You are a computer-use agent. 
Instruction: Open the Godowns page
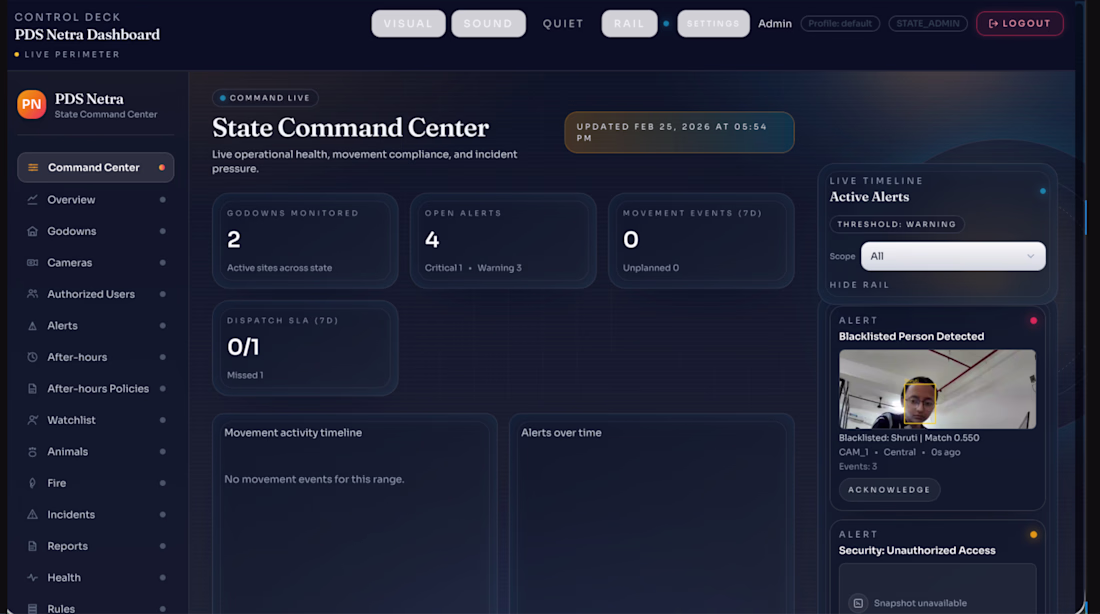click(95, 232)
